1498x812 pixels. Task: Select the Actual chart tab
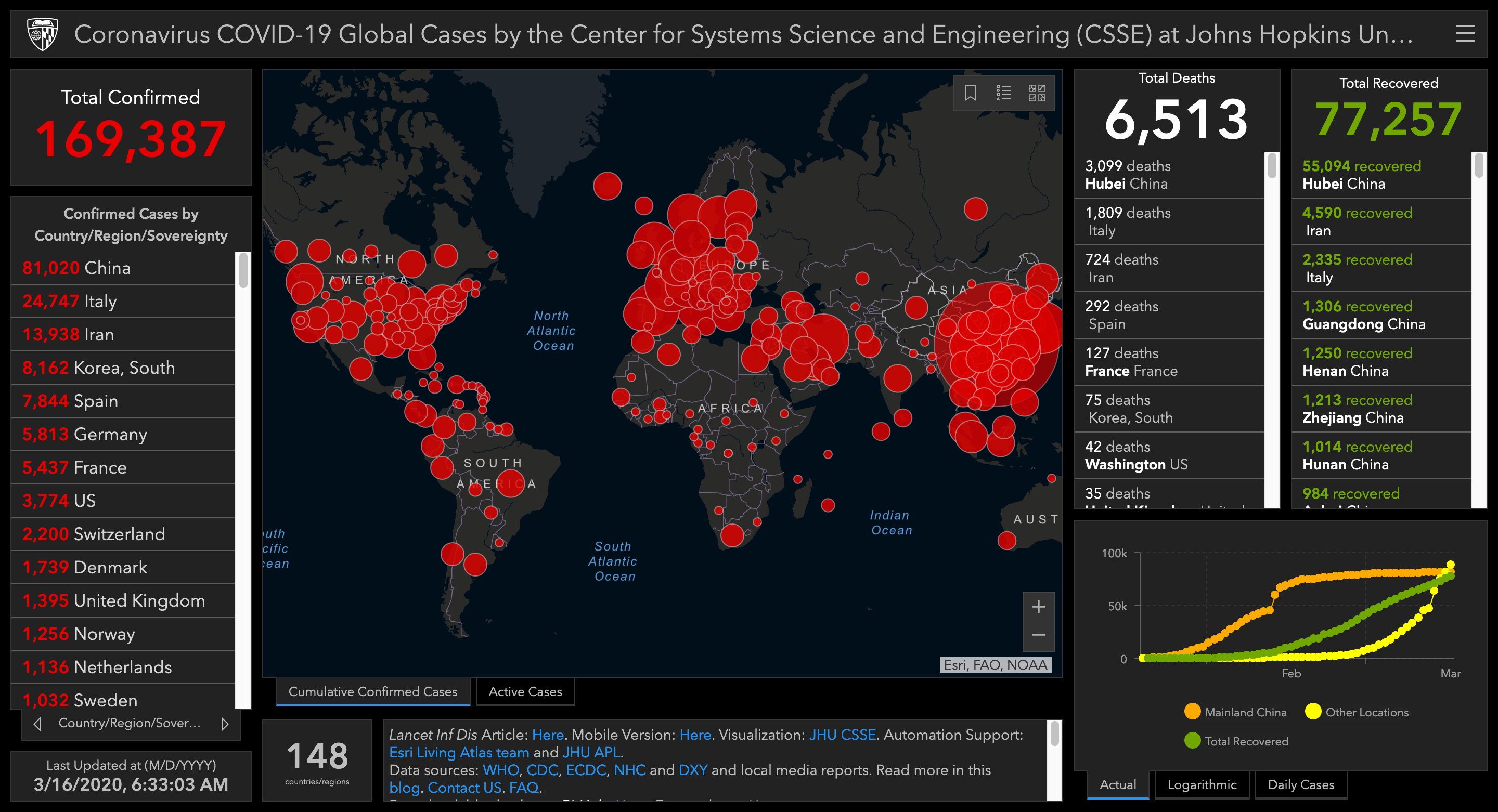tap(1118, 784)
